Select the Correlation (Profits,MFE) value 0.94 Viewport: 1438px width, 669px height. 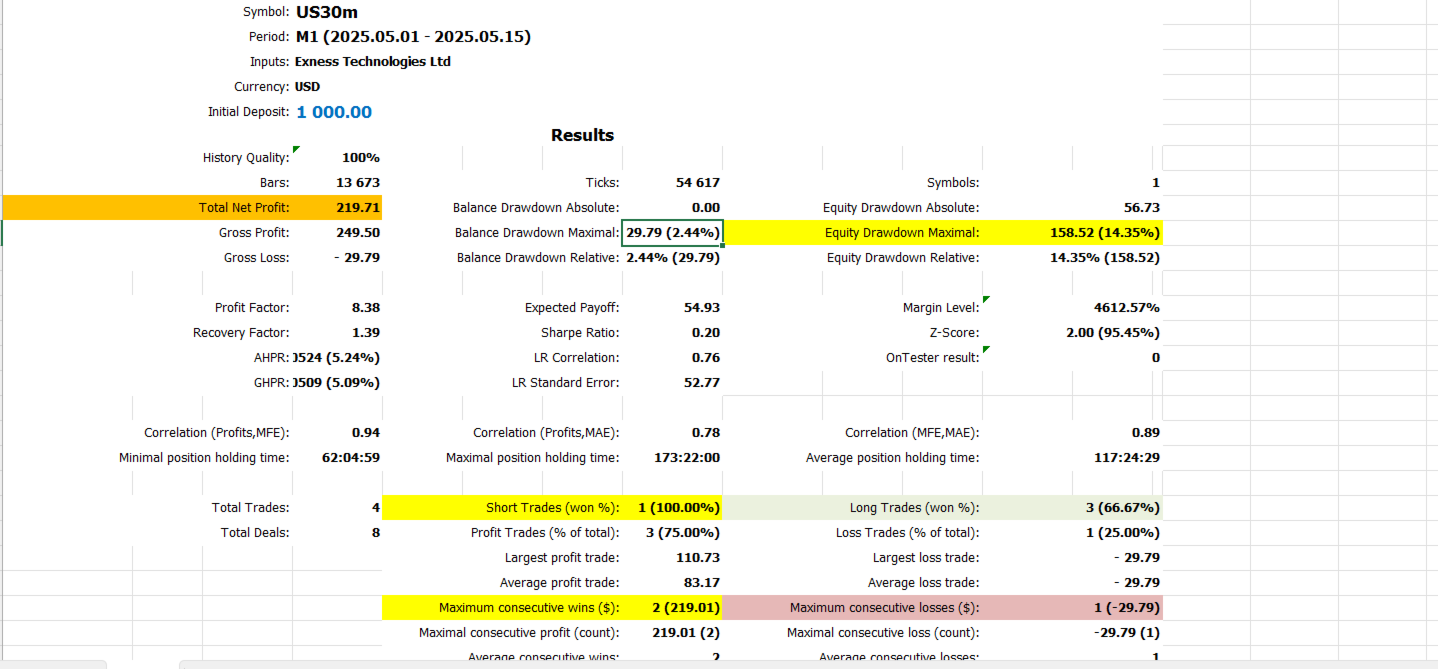click(366, 433)
